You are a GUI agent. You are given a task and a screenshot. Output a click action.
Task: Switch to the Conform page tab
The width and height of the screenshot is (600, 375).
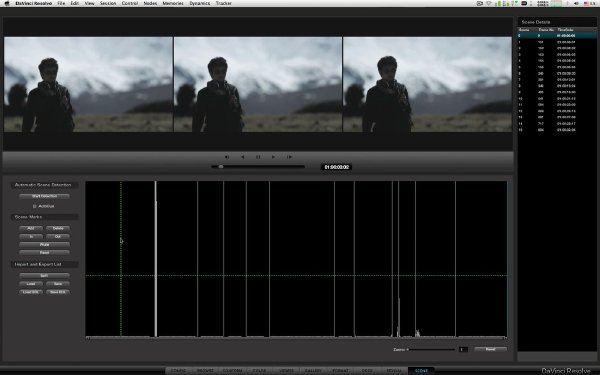(x=232, y=371)
